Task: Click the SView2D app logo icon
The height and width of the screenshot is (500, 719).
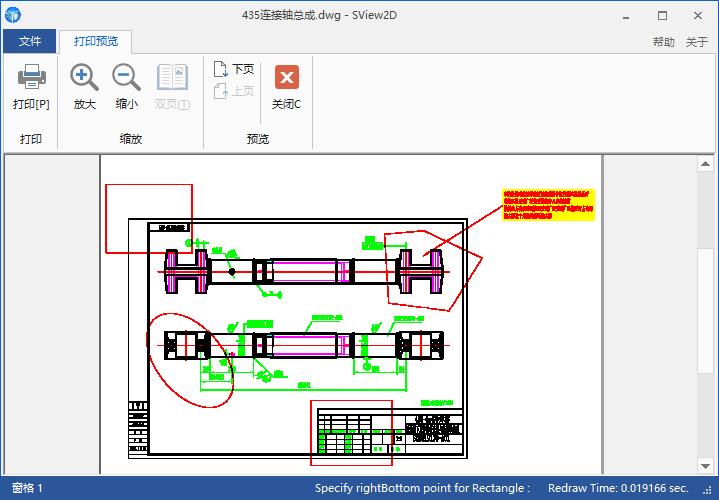Action: (x=14, y=15)
